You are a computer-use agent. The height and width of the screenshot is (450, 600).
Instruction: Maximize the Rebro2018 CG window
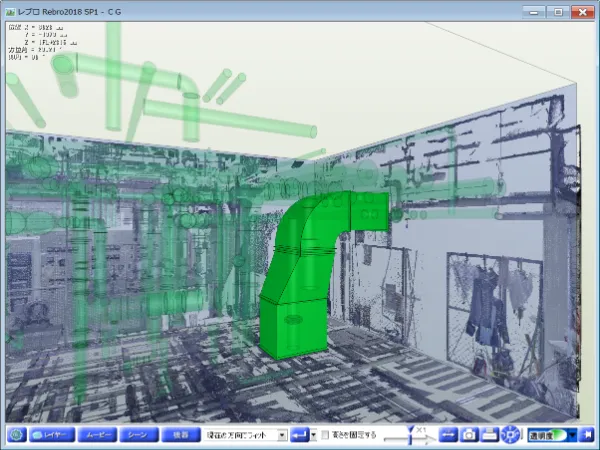(556, 11)
